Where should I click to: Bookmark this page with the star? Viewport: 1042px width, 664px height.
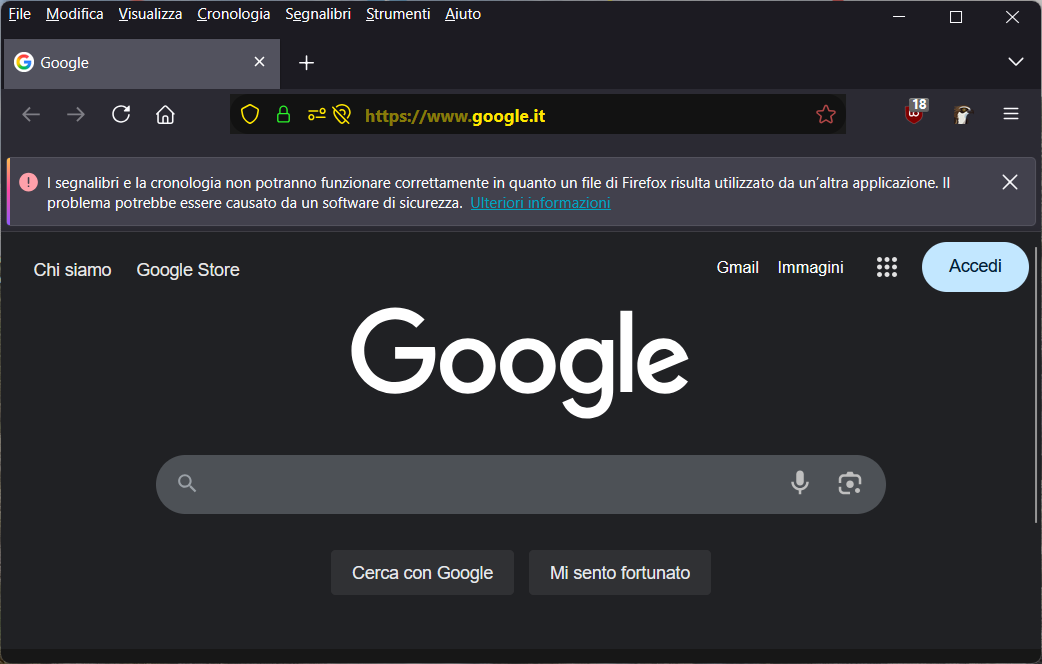826,114
